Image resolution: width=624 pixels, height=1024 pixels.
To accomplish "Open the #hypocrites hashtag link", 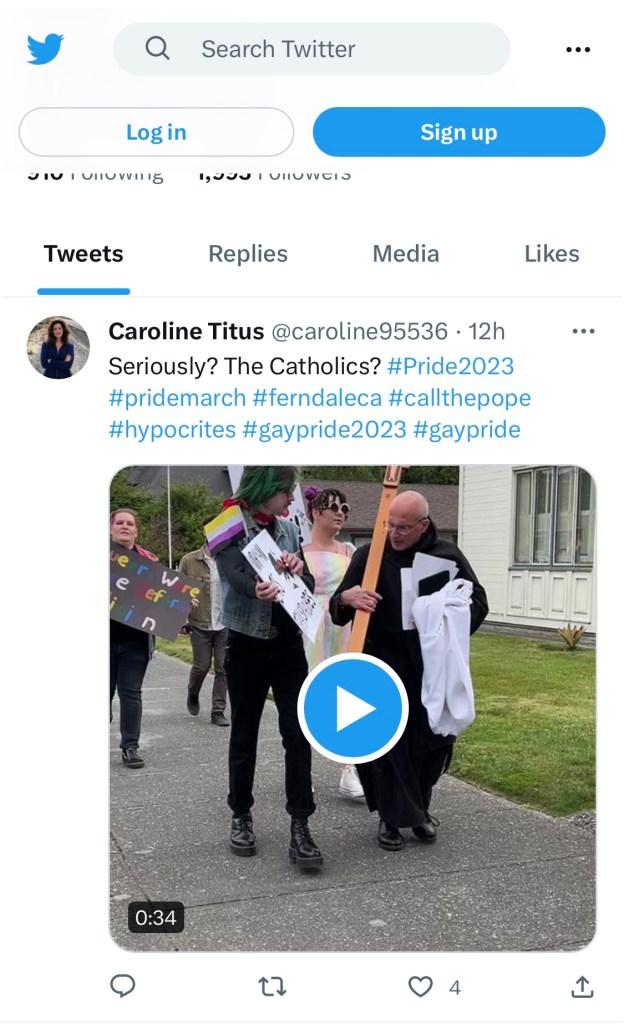I will pos(172,430).
